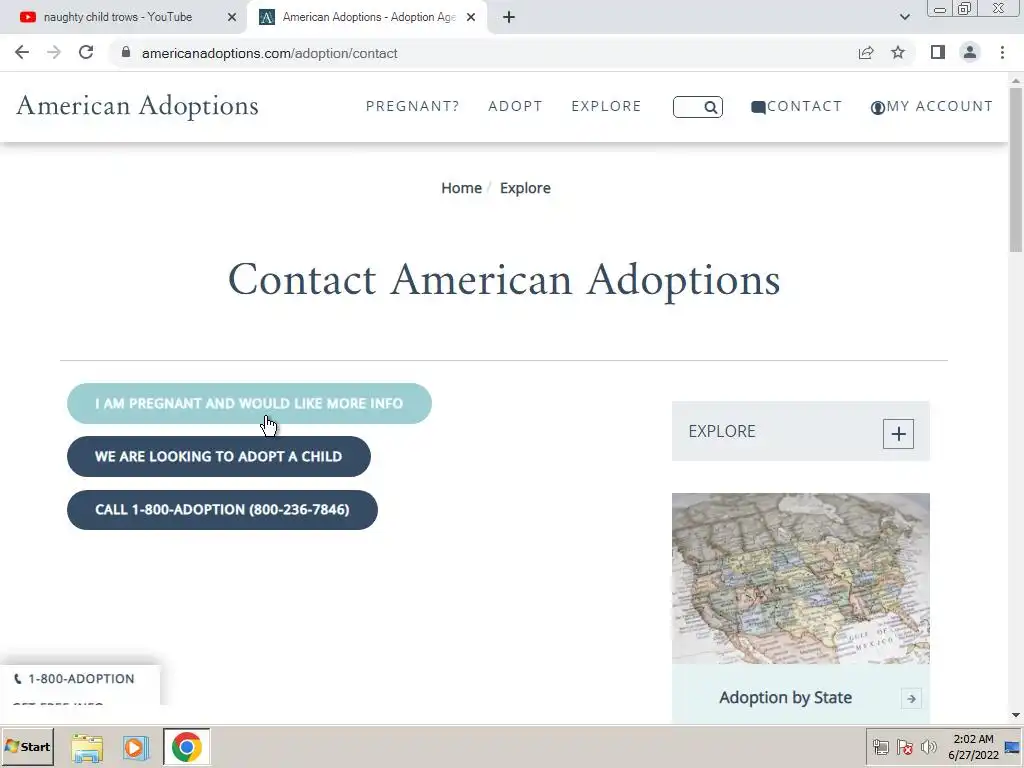Open the share page icon in address bar
This screenshot has height=768, width=1024.
click(x=866, y=53)
